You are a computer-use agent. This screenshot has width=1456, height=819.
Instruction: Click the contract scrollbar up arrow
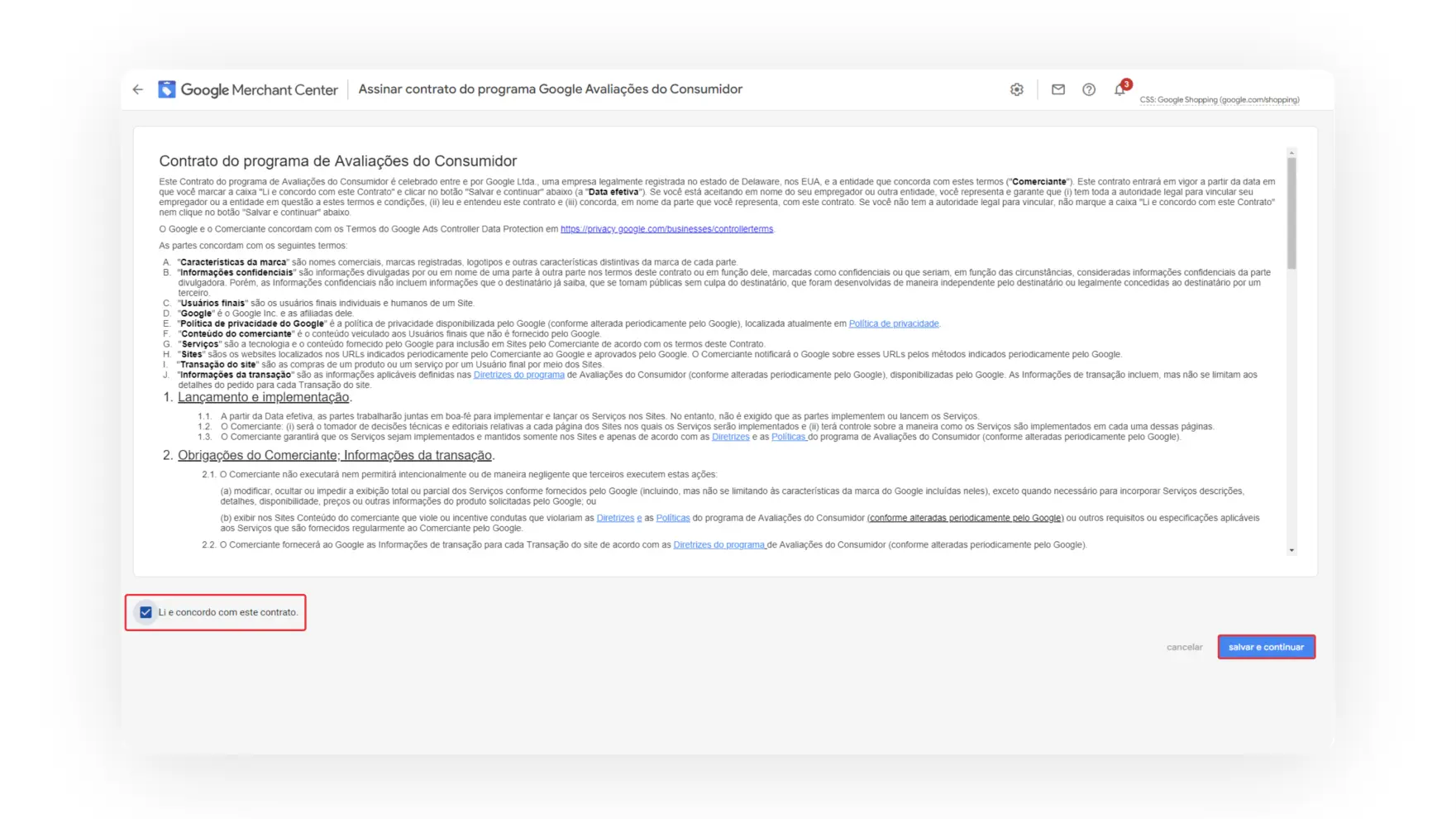[x=1291, y=152]
